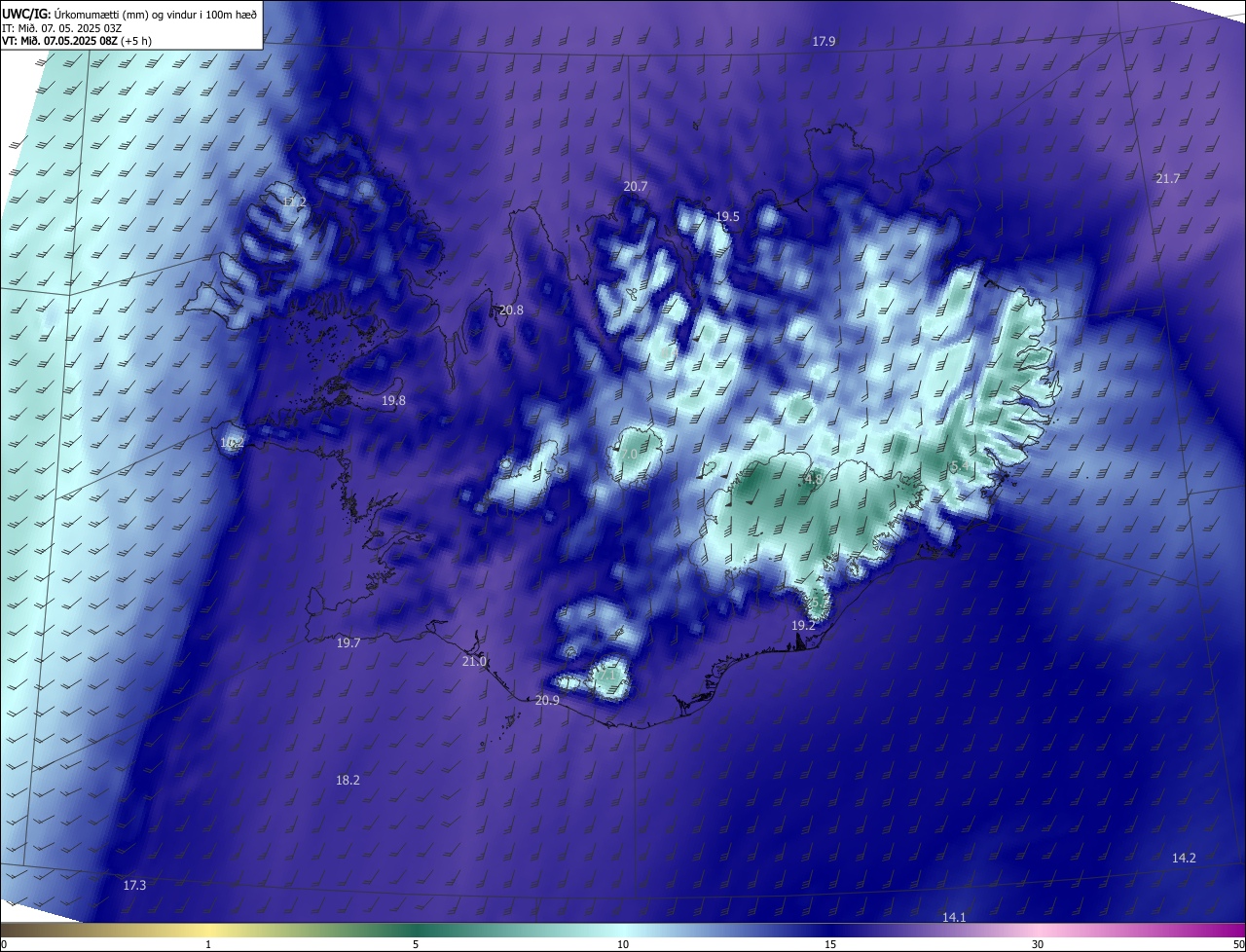
Task: Click the colorbar tick label 10
Action: (x=623, y=944)
